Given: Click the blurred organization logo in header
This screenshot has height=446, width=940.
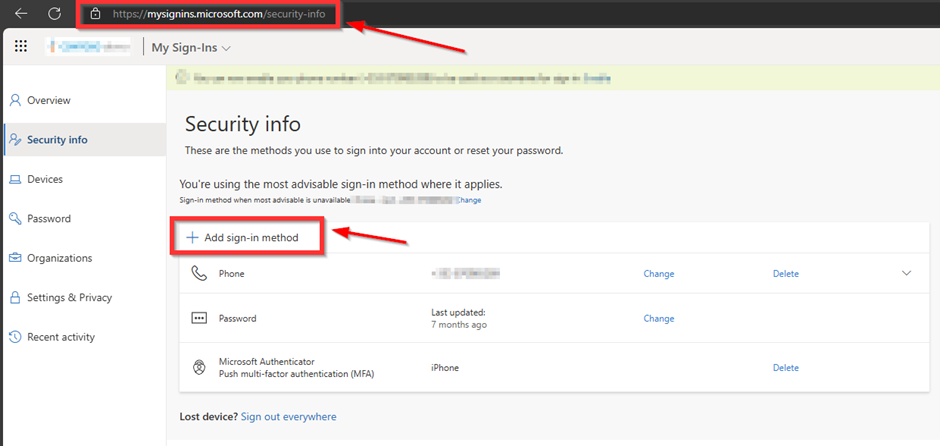Looking at the screenshot, I should pos(89,47).
